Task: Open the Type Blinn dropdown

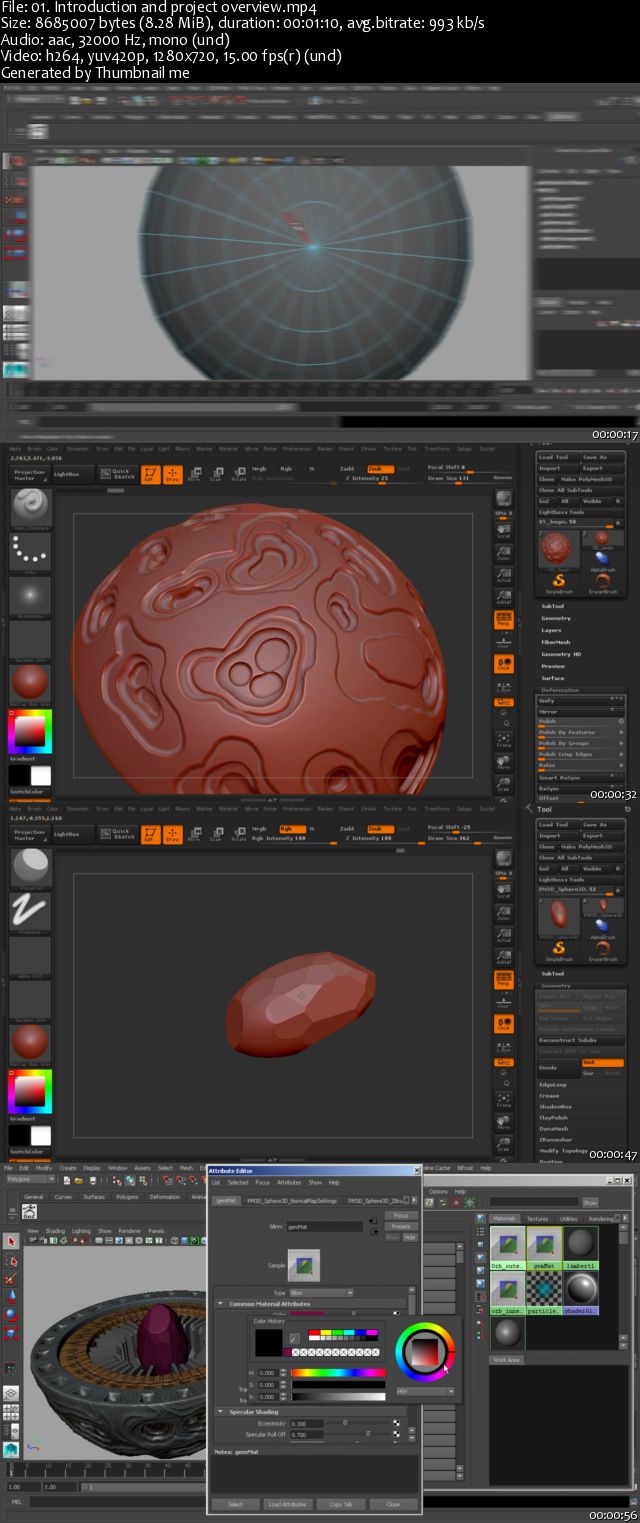Action: (321, 1292)
